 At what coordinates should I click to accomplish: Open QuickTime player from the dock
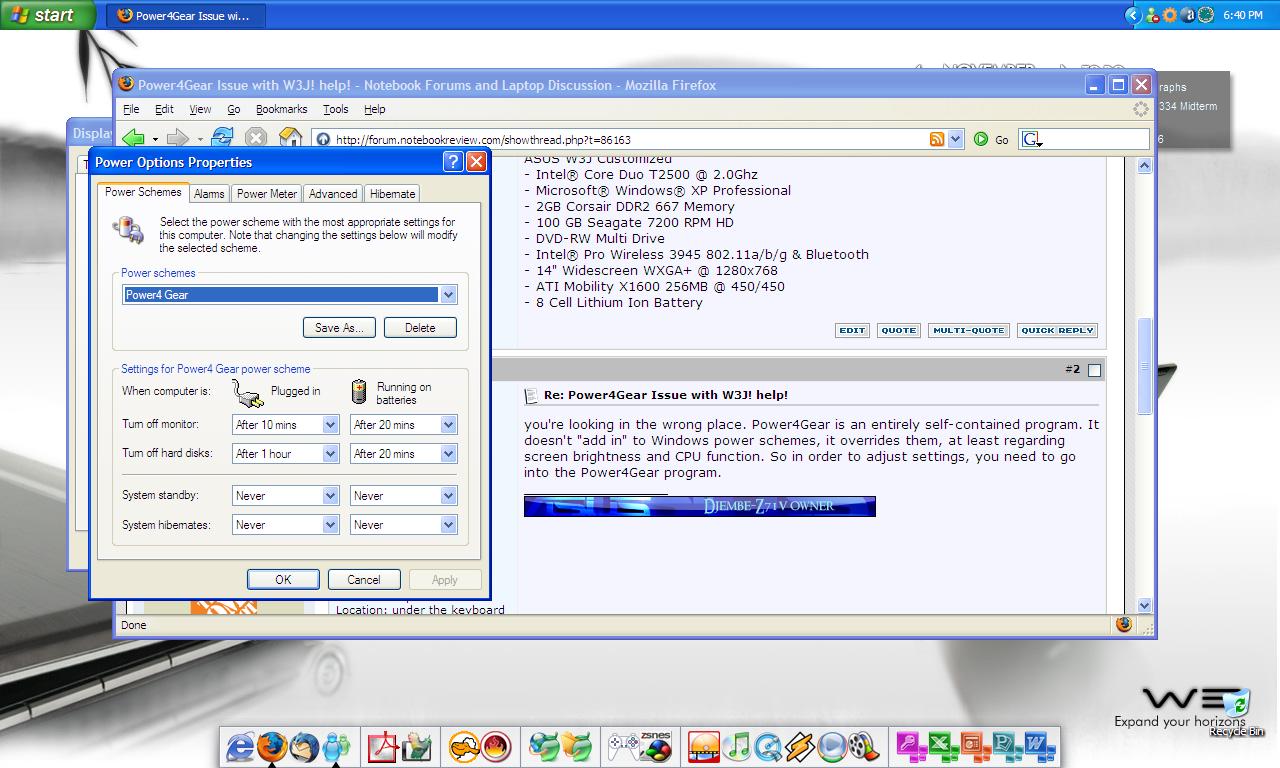pos(768,746)
